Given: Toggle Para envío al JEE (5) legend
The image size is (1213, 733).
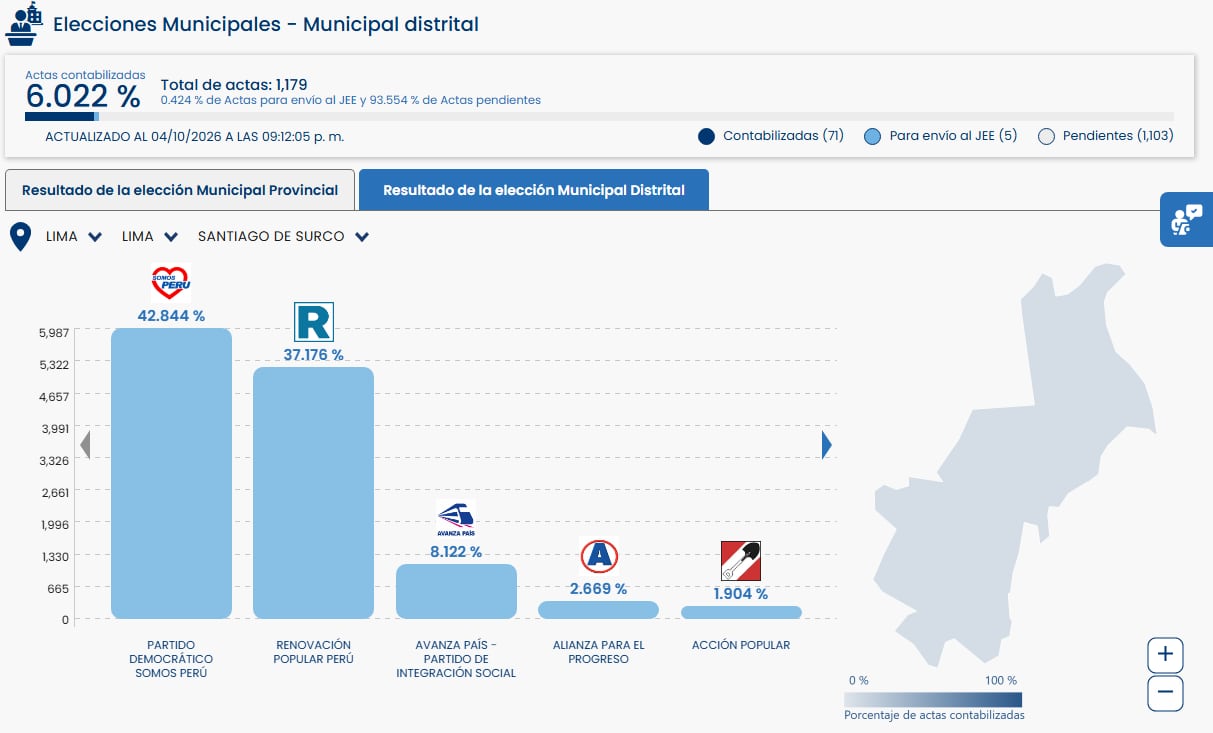Looking at the screenshot, I should pyautogui.click(x=941, y=136).
